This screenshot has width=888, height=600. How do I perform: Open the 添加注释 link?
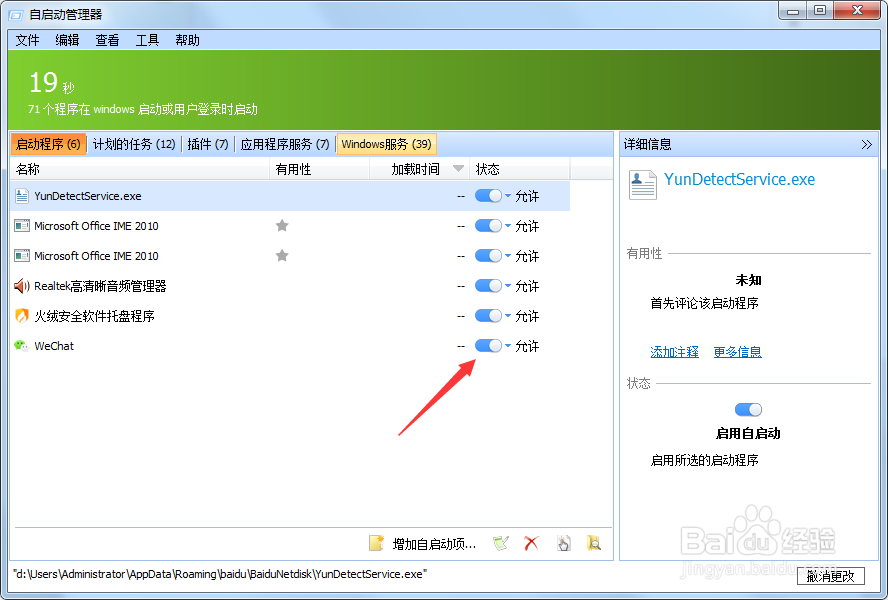(674, 352)
